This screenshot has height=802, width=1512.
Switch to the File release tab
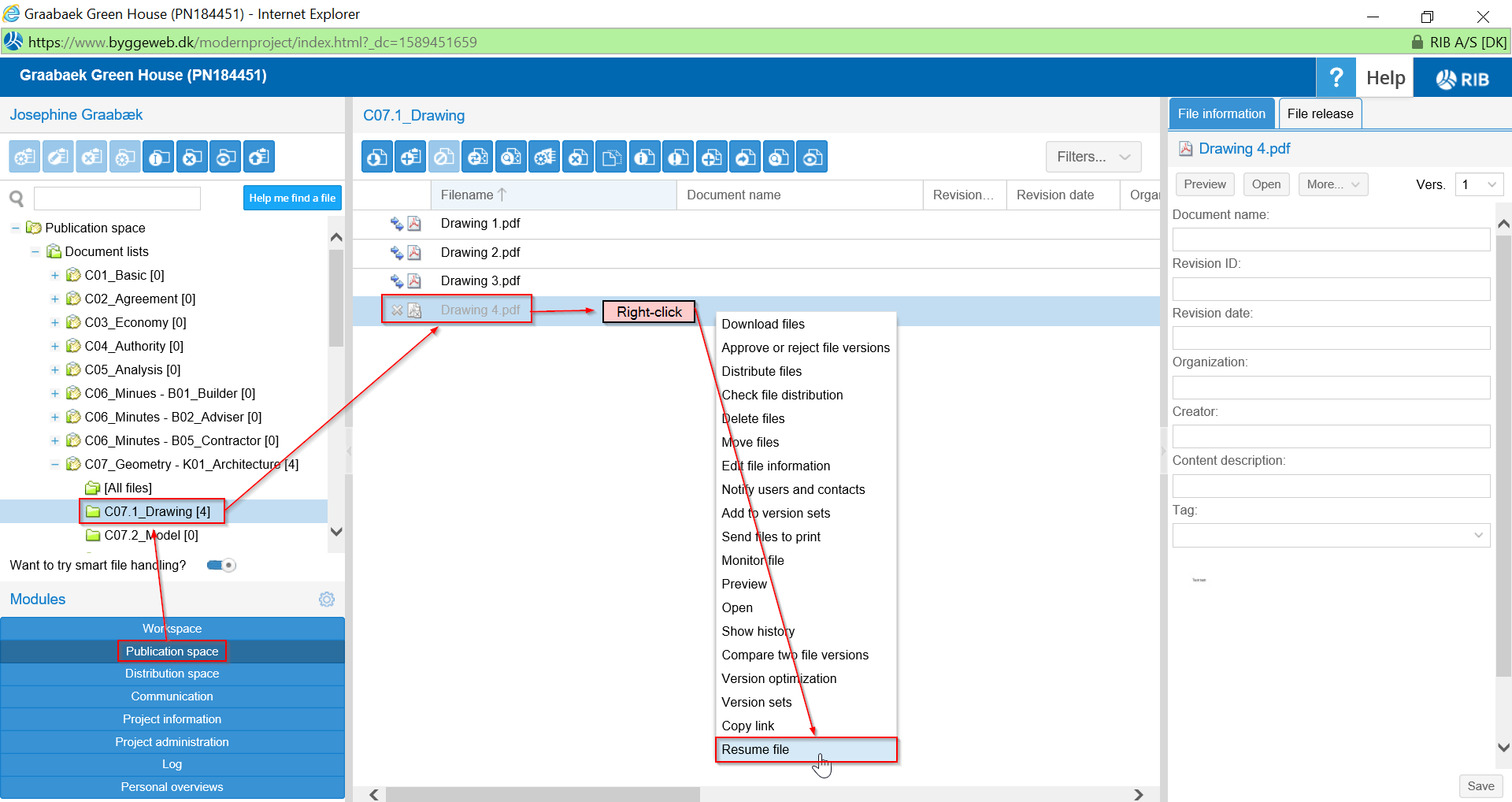[1320, 113]
